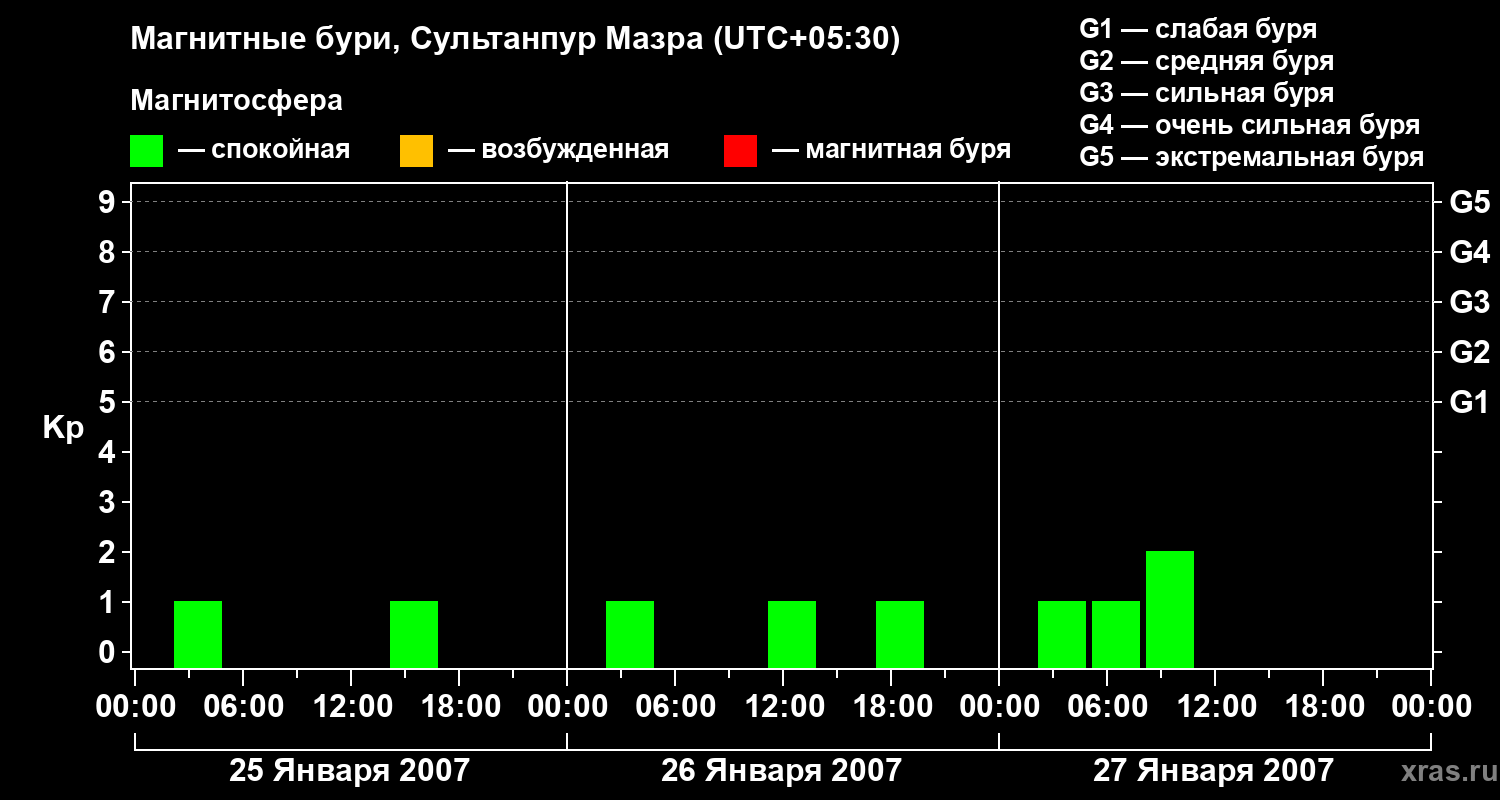Click the '— спокойная' legend text
Screen dimensions: 1500x800
264,150
